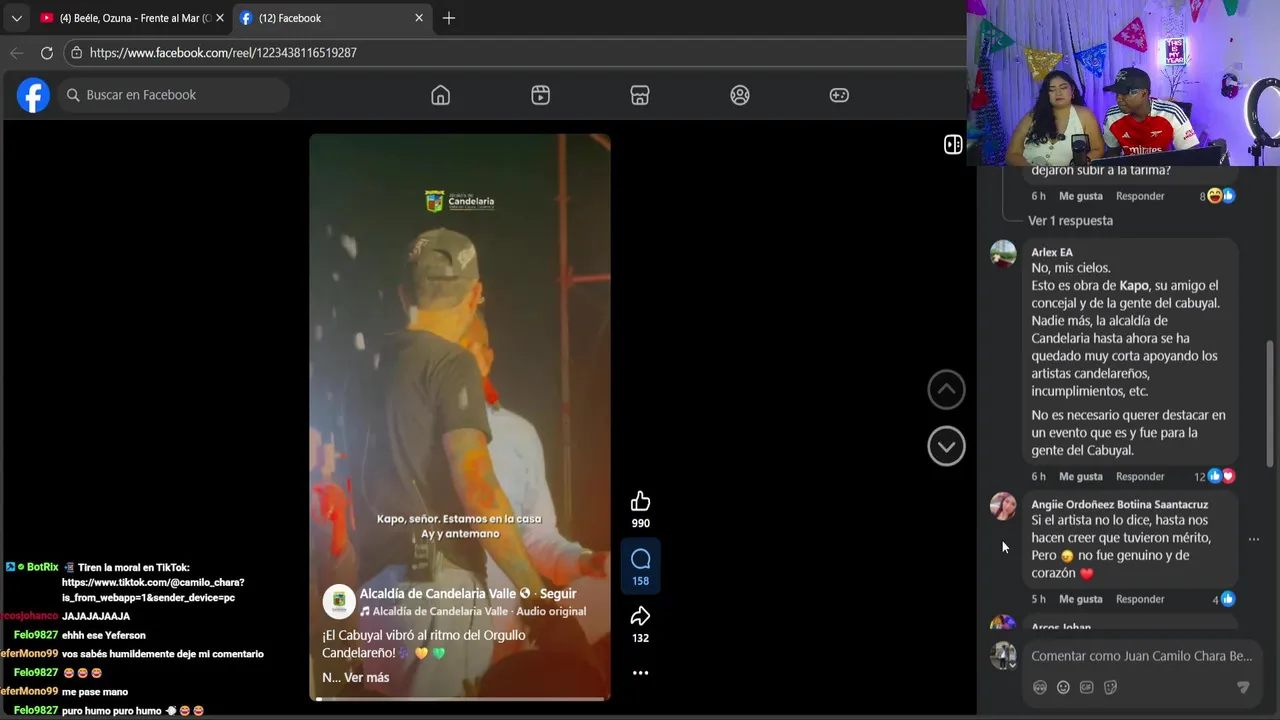Open reel comments bubble icon
The height and width of the screenshot is (720, 1280).
pyautogui.click(x=641, y=559)
